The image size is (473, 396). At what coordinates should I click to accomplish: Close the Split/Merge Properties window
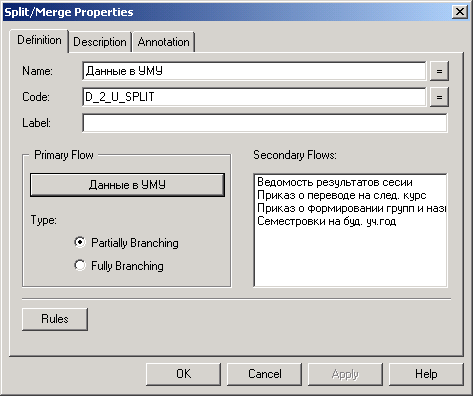click(x=460, y=12)
